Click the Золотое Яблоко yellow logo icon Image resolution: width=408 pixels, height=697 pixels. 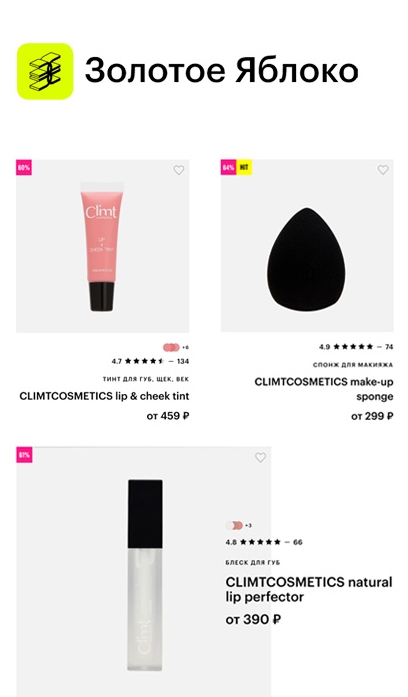click(45, 71)
